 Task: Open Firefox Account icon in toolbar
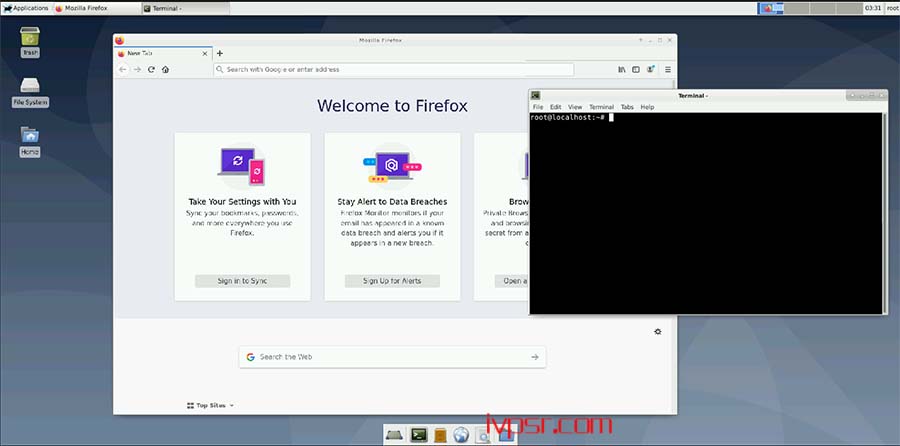[x=650, y=69]
